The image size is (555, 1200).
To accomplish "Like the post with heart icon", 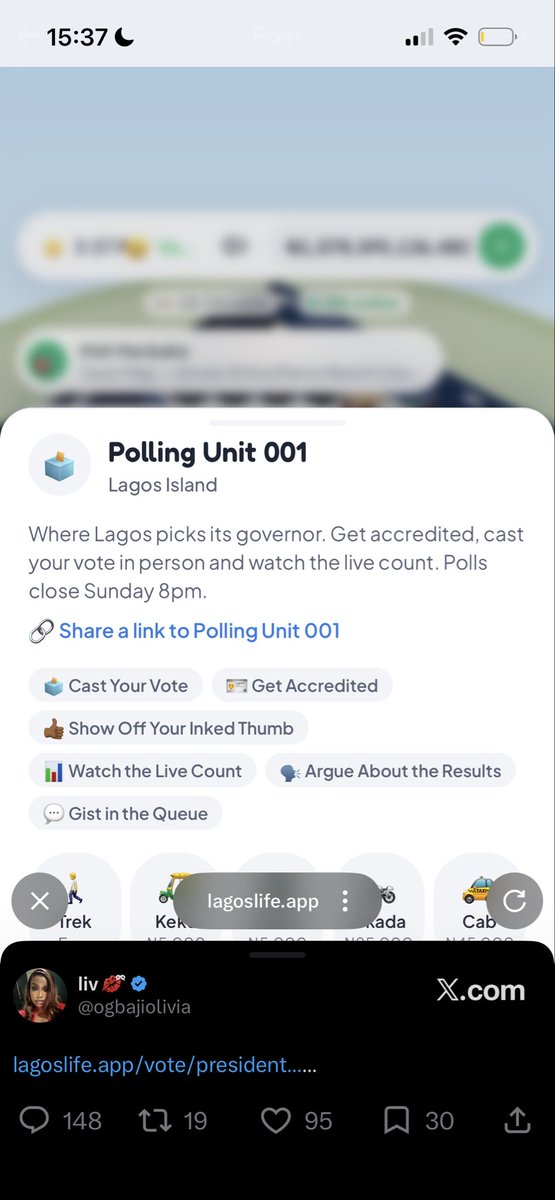I will [276, 1120].
